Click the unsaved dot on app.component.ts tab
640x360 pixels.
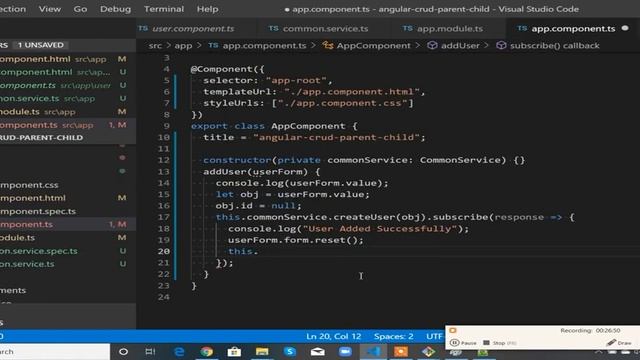tap(625, 28)
